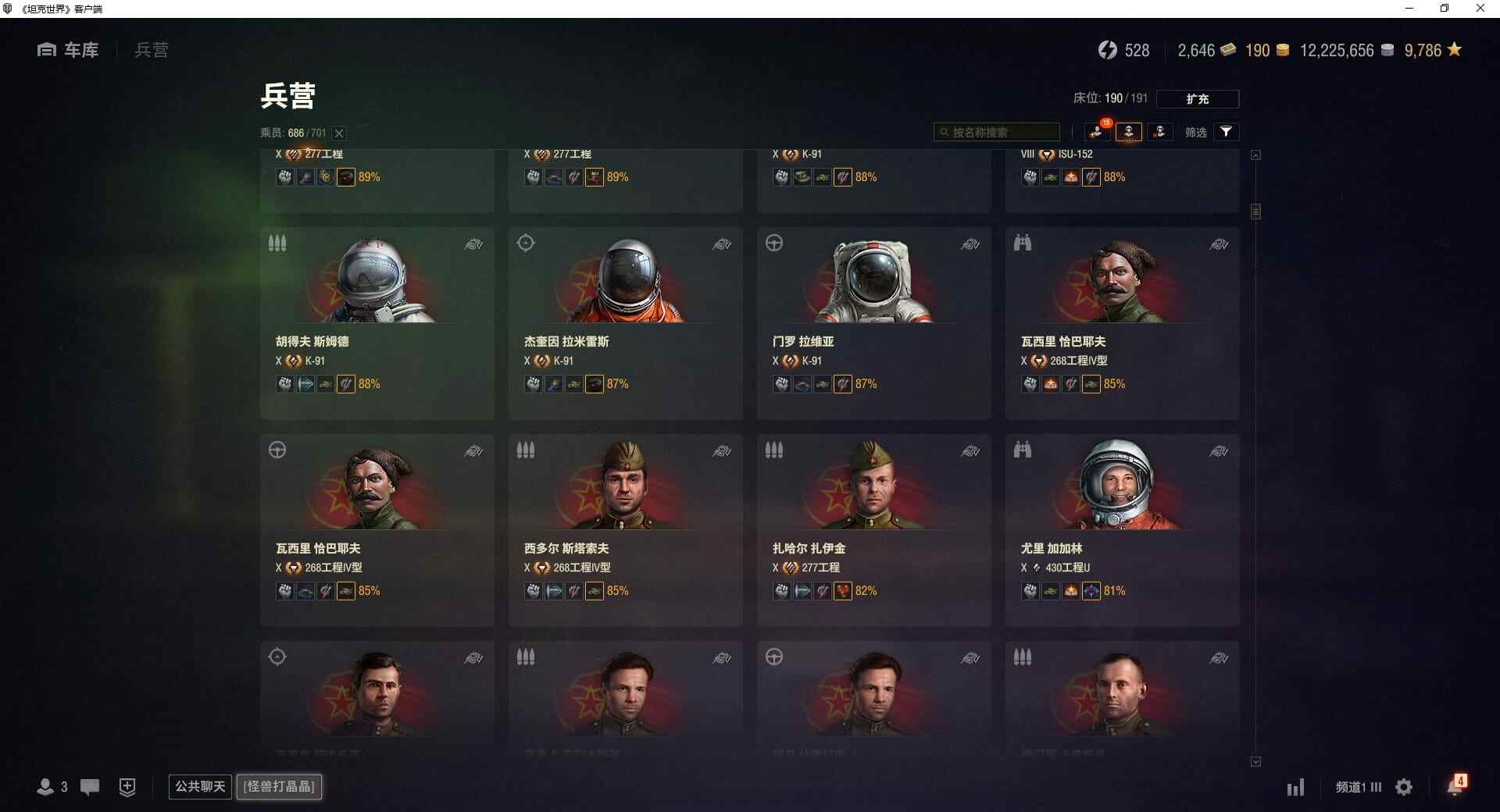The image size is (1500, 812).
Task: Open the settings gear icon
Action: [1404, 787]
